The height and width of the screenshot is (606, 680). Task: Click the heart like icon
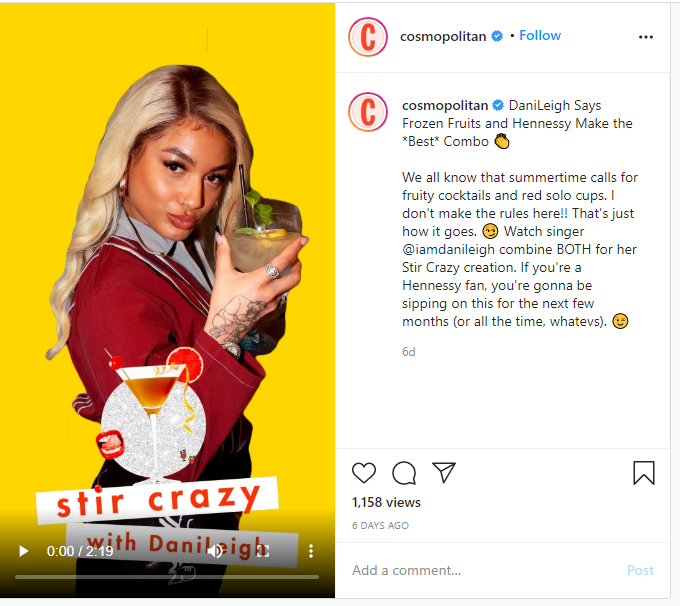click(363, 473)
